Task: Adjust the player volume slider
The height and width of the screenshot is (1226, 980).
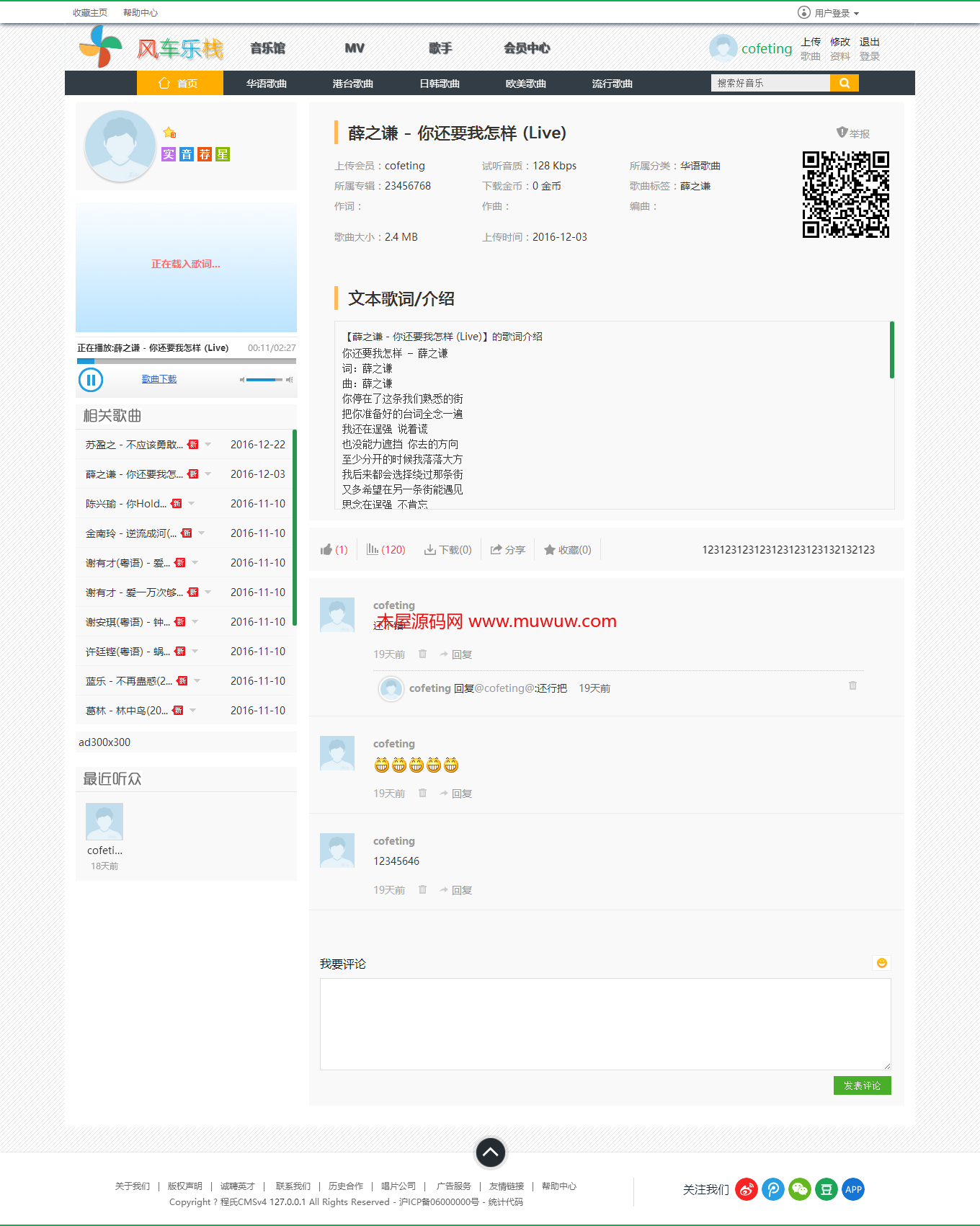Action: (264, 380)
